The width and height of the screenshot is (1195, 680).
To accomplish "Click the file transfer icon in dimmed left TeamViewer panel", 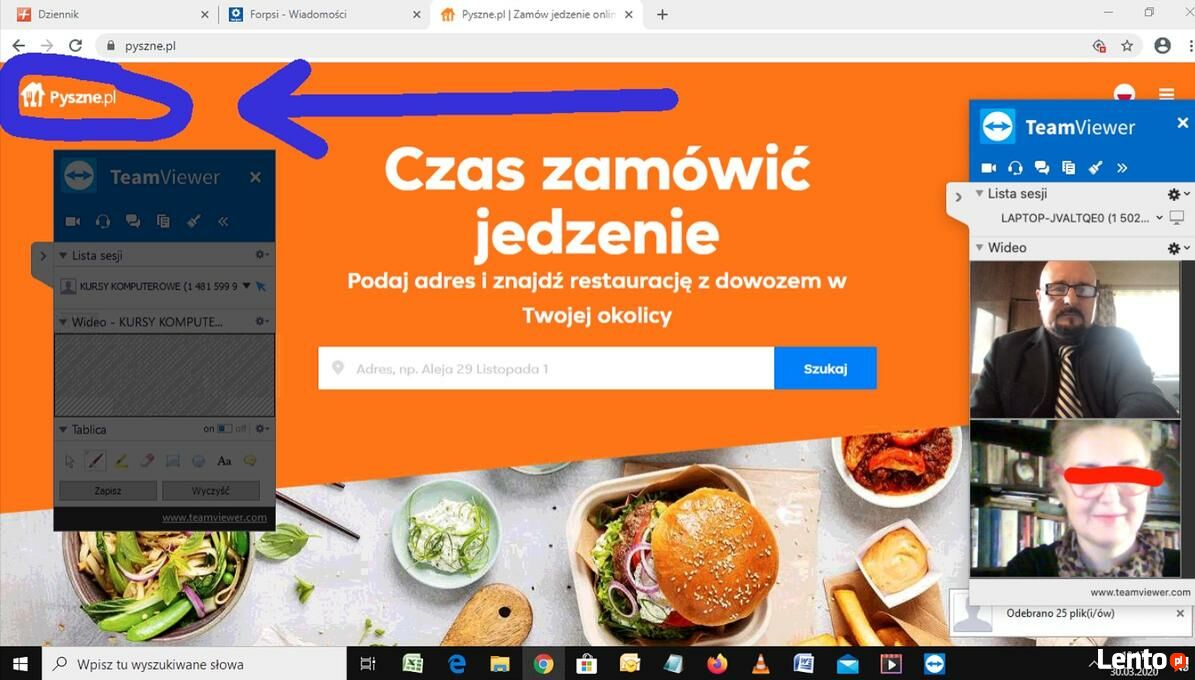I will (163, 221).
